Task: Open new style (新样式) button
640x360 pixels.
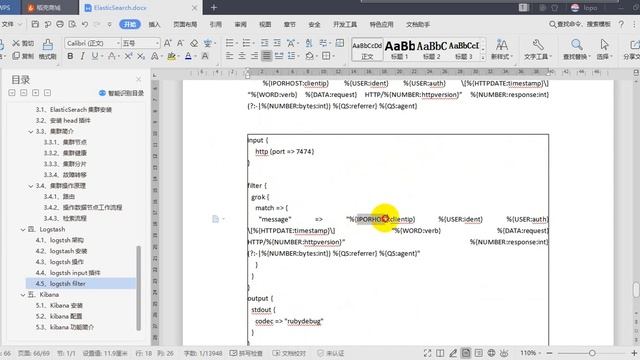Action: tap(502, 49)
